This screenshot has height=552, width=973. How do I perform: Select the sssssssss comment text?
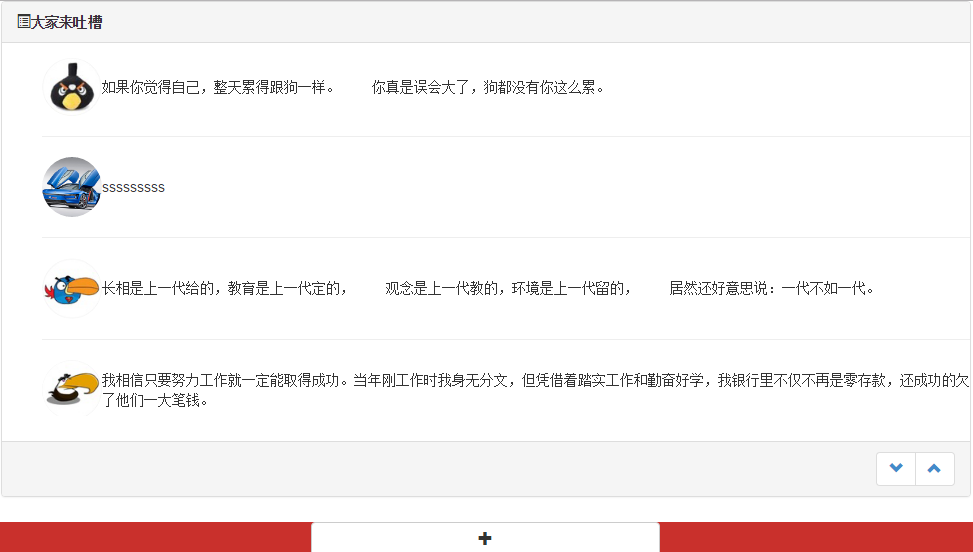click(x=133, y=188)
